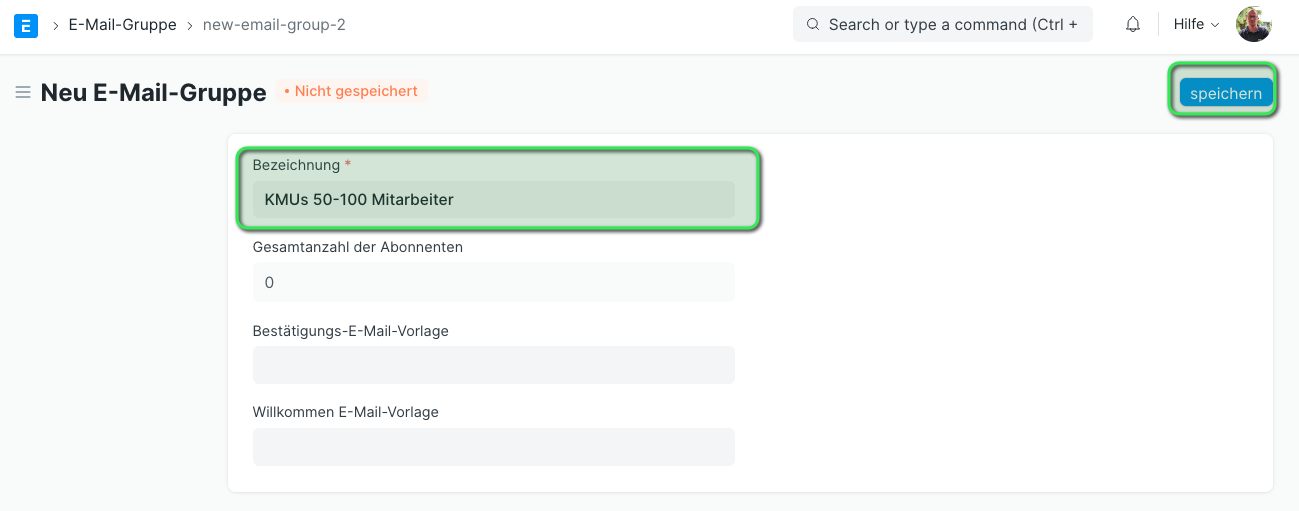The height and width of the screenshot is (511, 1299).
Task: Toggle sidebar with the hamburger icon
Action: (23, 92)
